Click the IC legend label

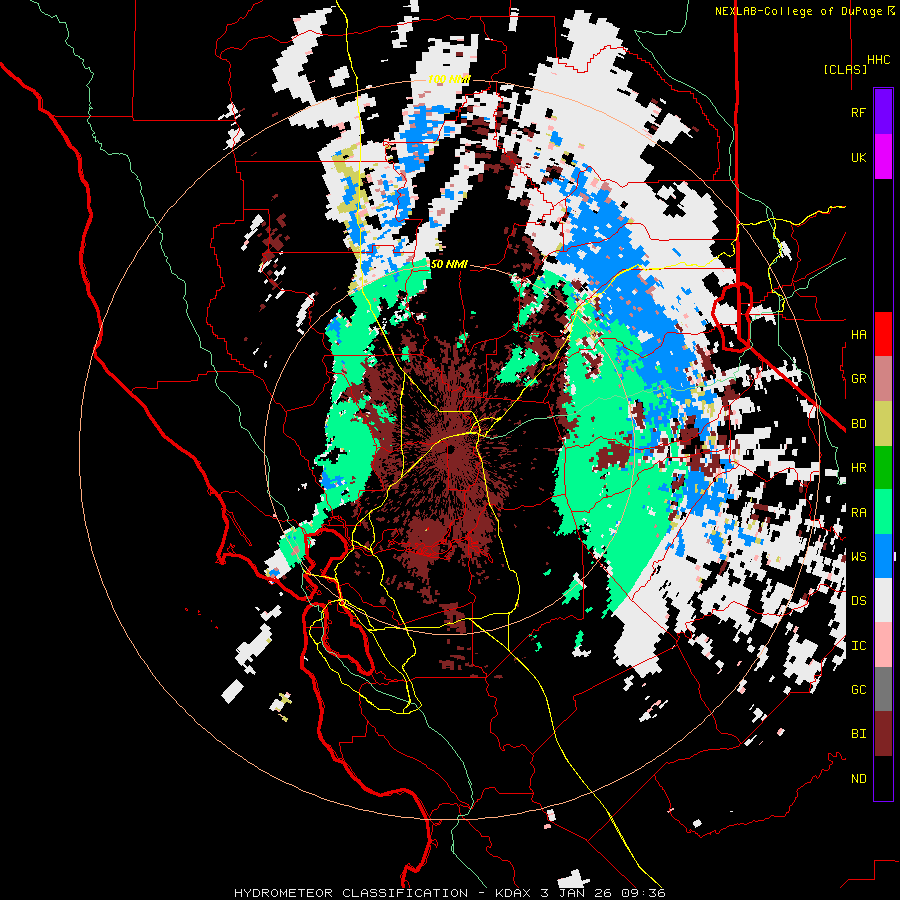pyautogui.click(x=858, y=646)
